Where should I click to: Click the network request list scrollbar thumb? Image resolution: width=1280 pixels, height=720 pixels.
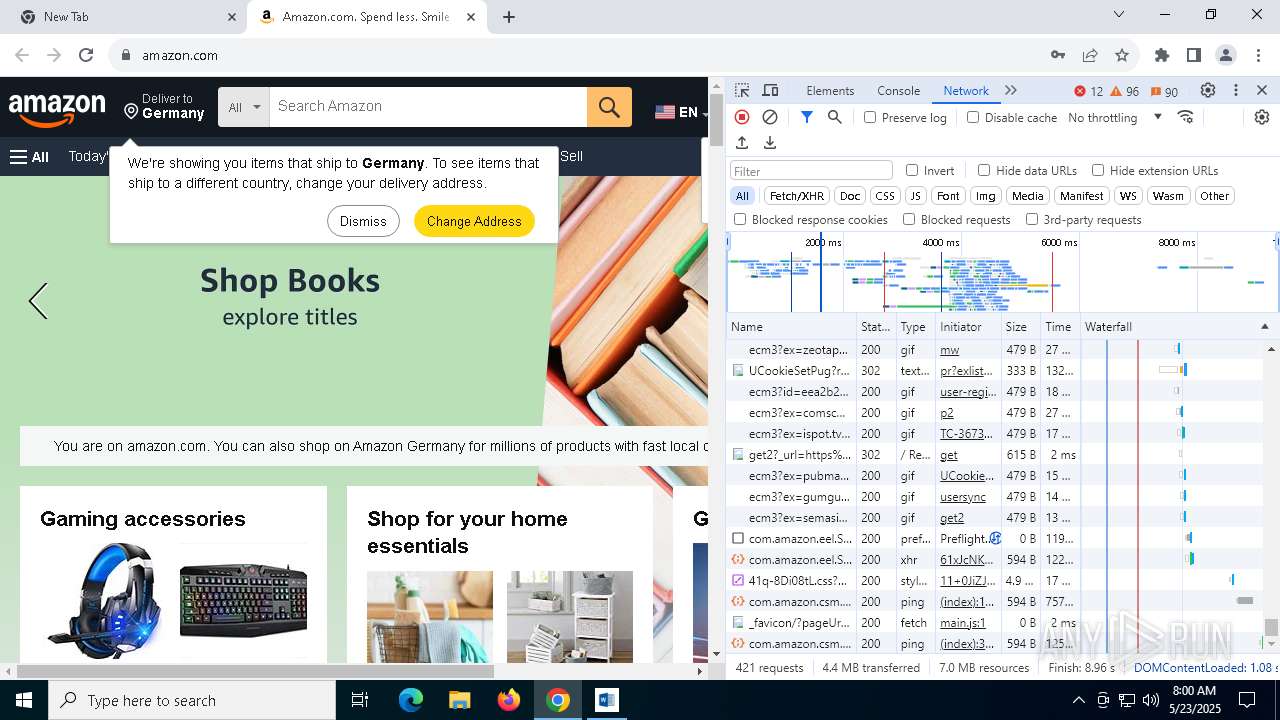click(1271, 627)
